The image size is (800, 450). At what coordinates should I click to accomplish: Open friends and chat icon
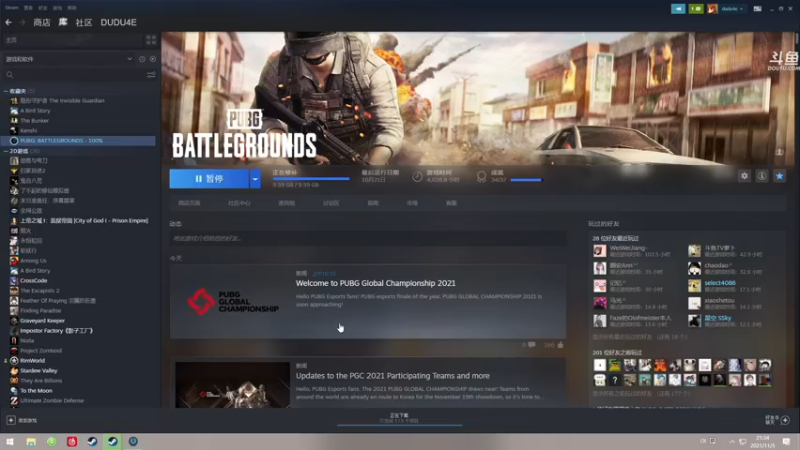785,420
